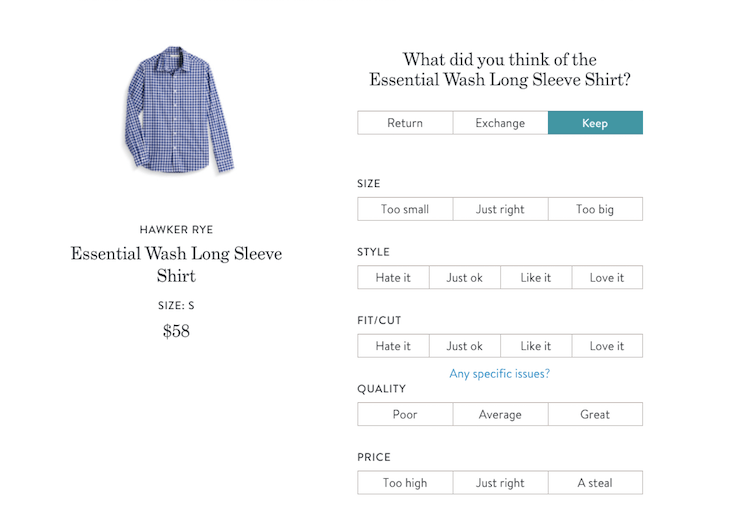Mark size as Just right
This screenshot has height=511, width=743.
point(500,209)
